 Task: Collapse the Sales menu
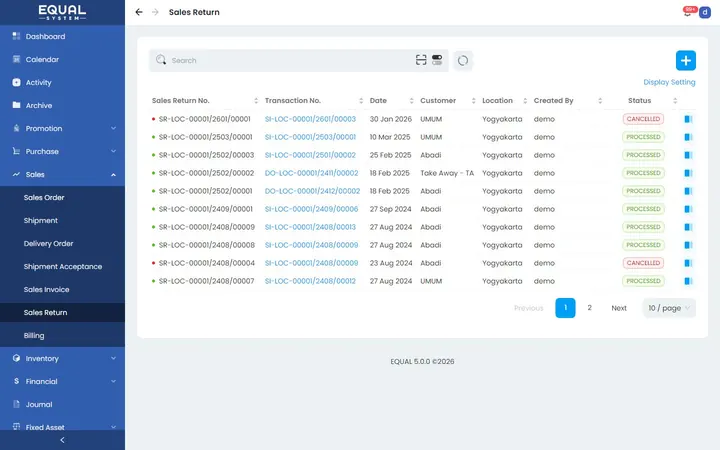(62, 174)
